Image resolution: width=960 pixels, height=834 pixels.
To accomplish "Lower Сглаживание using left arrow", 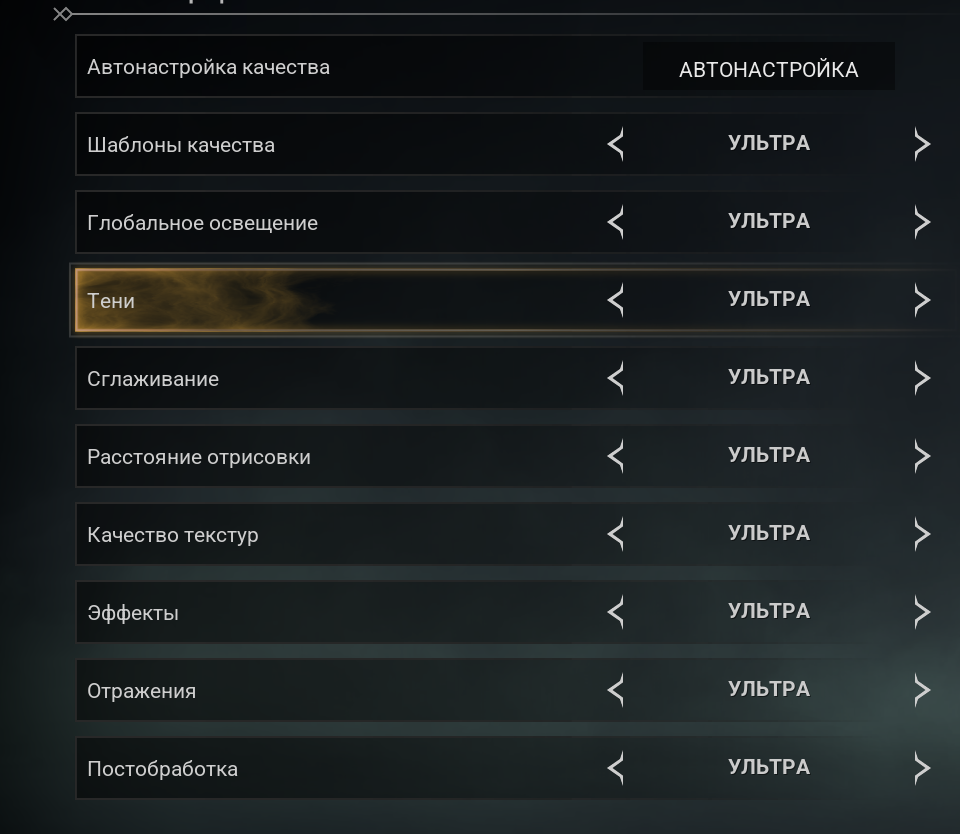I will tap(616, 378).
